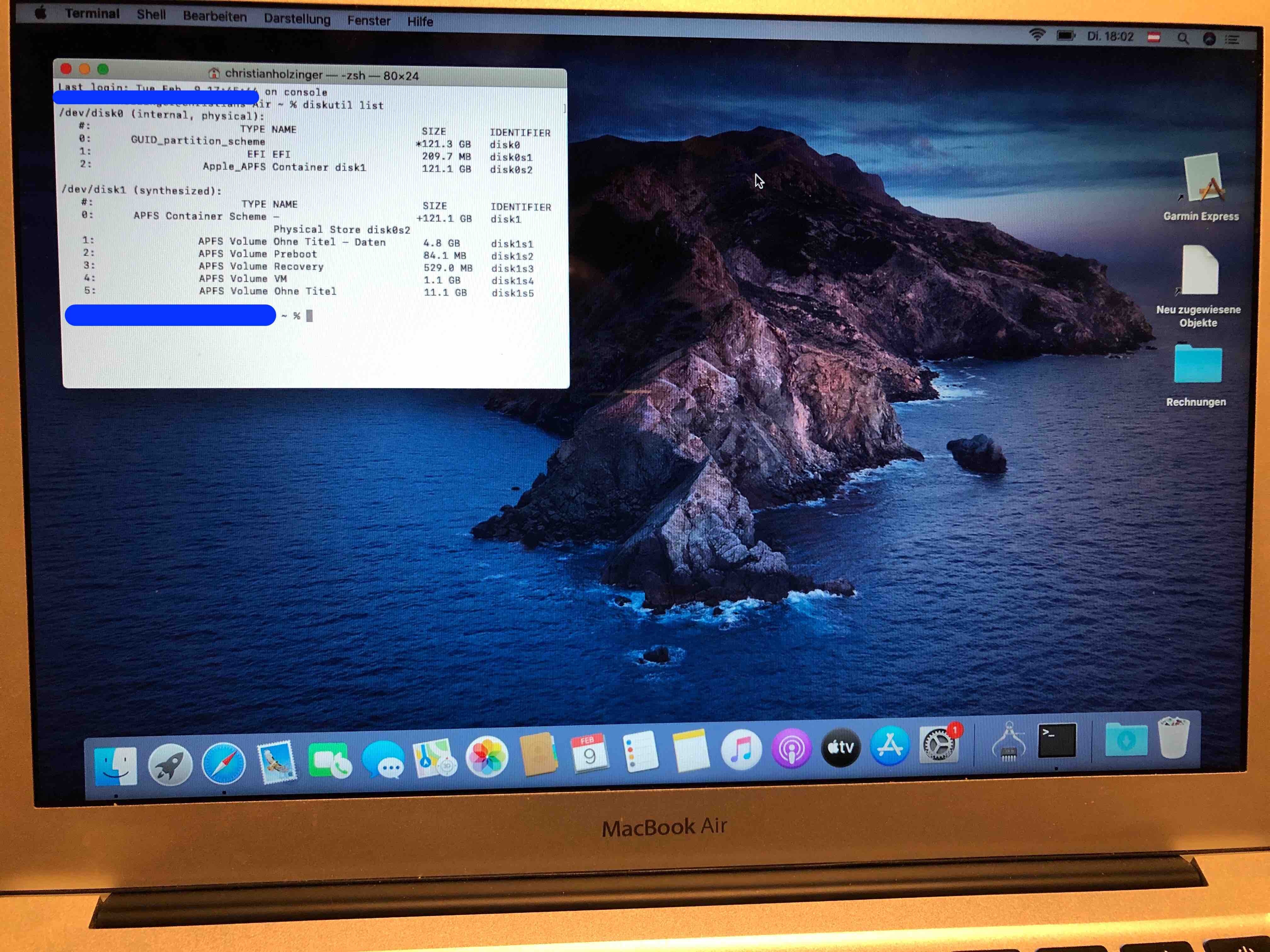Image resolution: width=1270 pixels, height=952 pixels.
Task: Open Photos app in Dock
Action: pyautogui.click(x=487, y=757)
